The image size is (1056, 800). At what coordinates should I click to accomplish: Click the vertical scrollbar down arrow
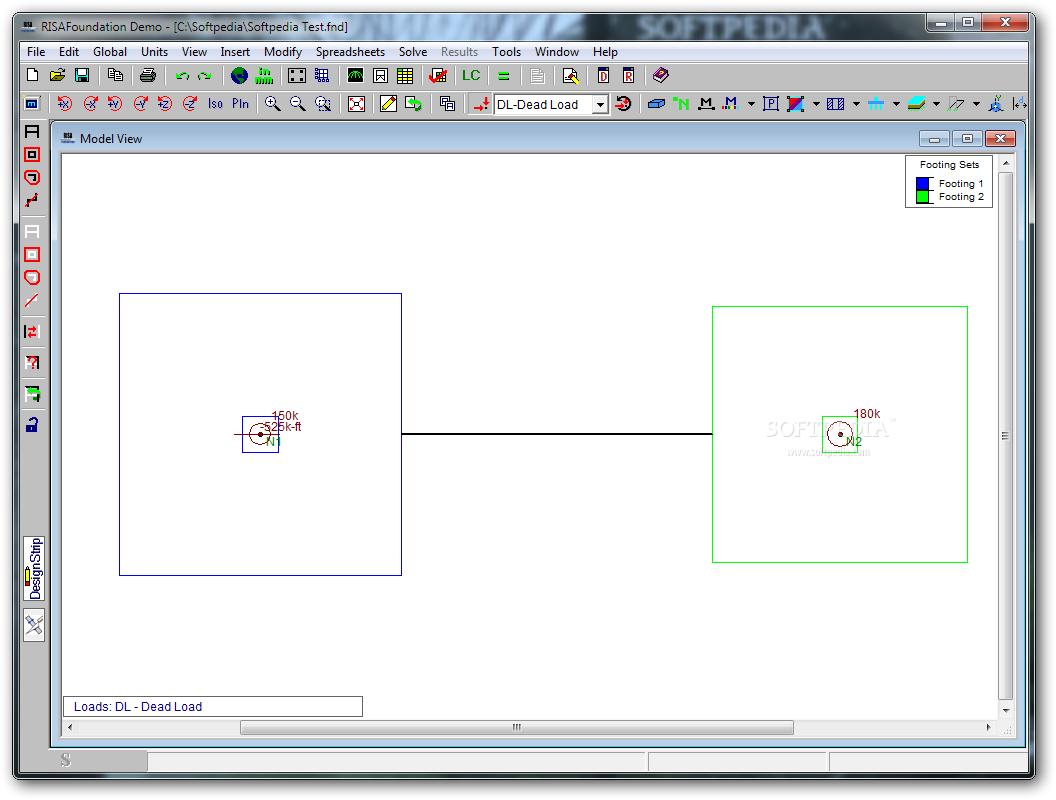pos(1005,710)
